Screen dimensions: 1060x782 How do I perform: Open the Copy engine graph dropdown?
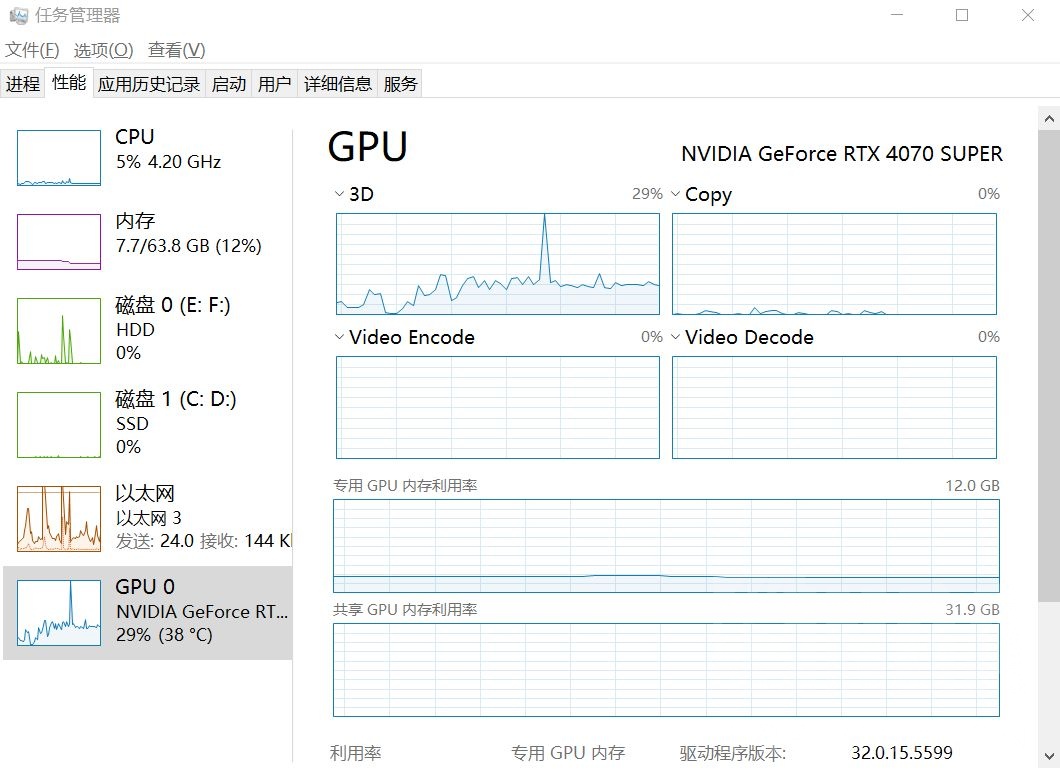[676, 194]
